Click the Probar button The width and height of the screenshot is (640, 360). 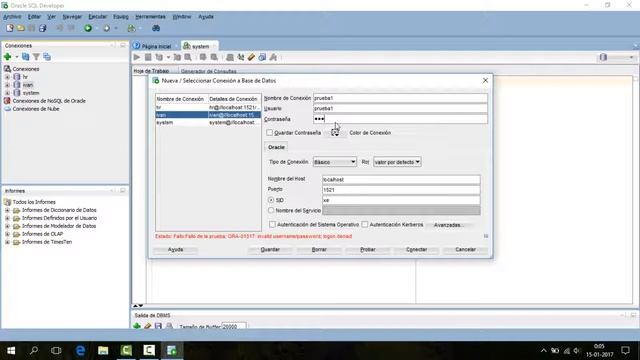[368, 249]
